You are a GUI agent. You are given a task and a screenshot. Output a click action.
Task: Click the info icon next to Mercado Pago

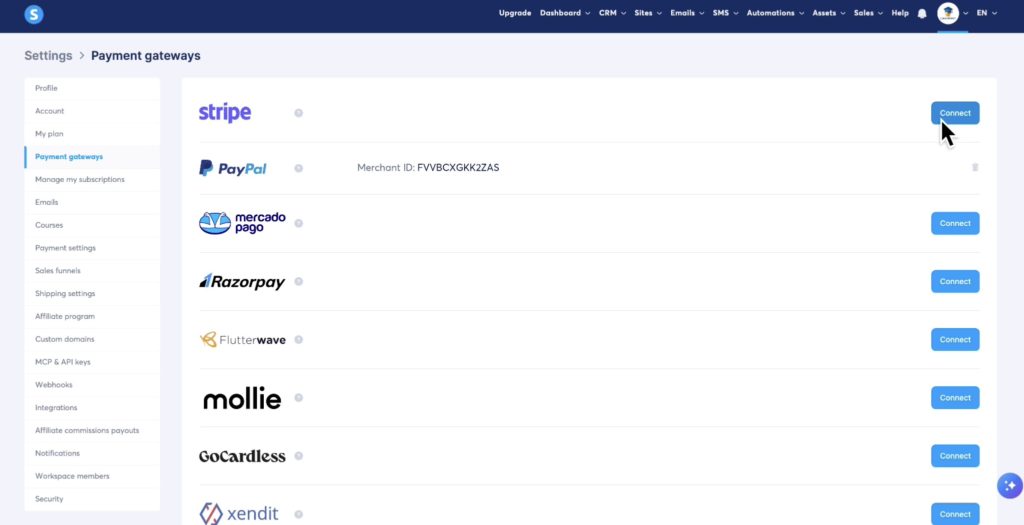click(298, 223)
